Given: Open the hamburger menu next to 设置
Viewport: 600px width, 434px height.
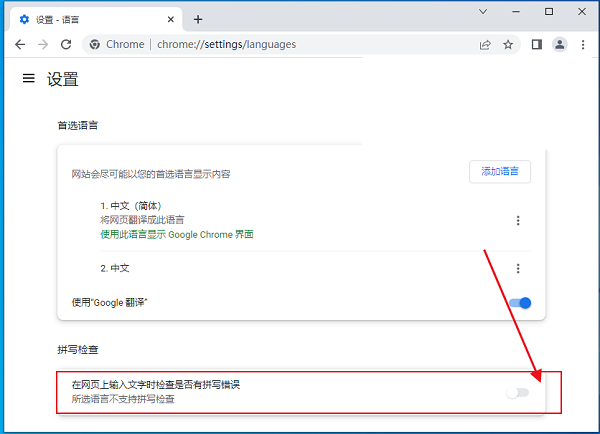Looking at the screenshot, I should click(28, 79).
